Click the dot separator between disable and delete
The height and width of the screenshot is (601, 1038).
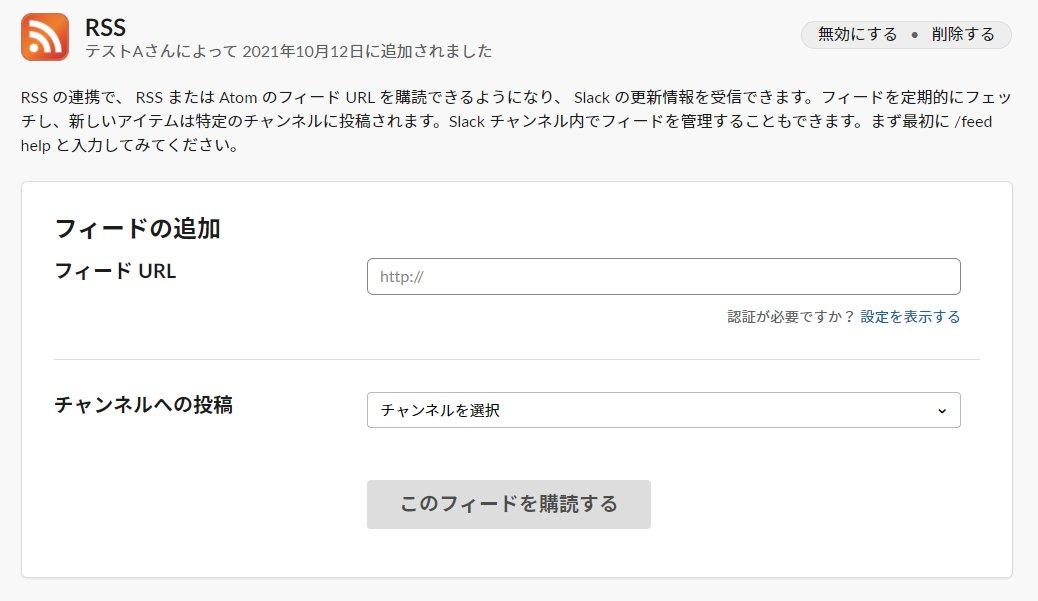pos(914,35)
